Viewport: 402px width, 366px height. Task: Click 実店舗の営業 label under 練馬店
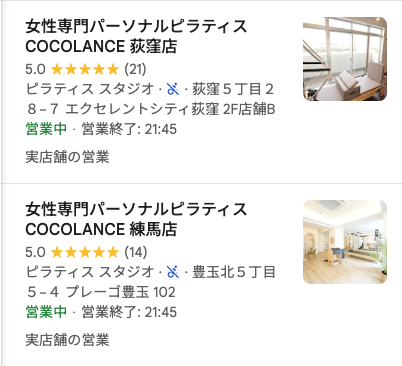67,340
